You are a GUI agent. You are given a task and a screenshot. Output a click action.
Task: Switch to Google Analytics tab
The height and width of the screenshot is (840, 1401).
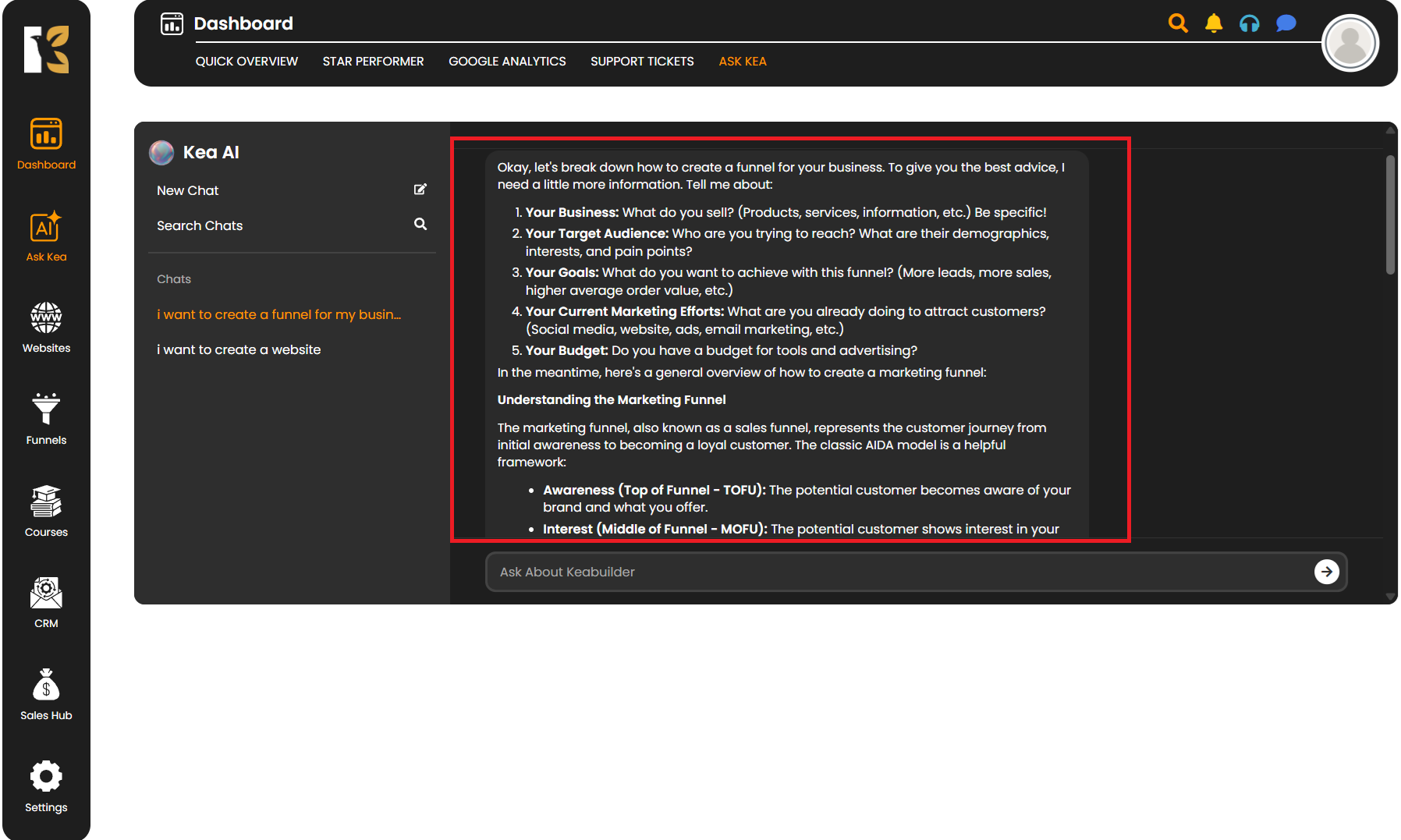click(x=507, y=62)
